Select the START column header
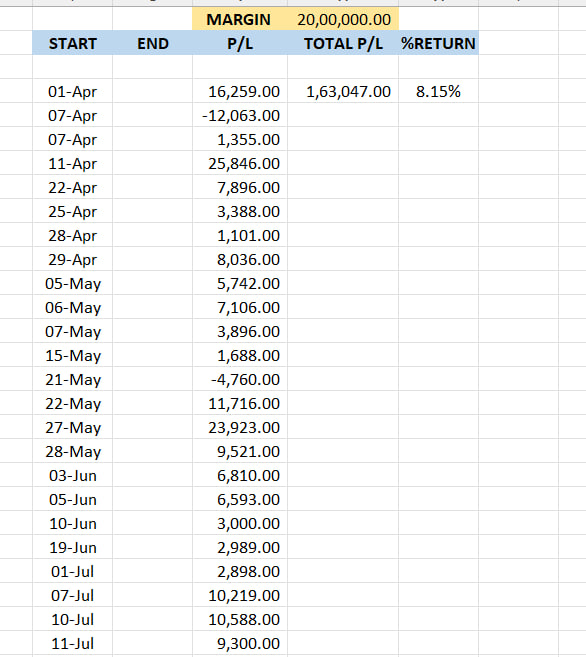Image resolution: width=586 pixels, height=657 pixels. 72,43
